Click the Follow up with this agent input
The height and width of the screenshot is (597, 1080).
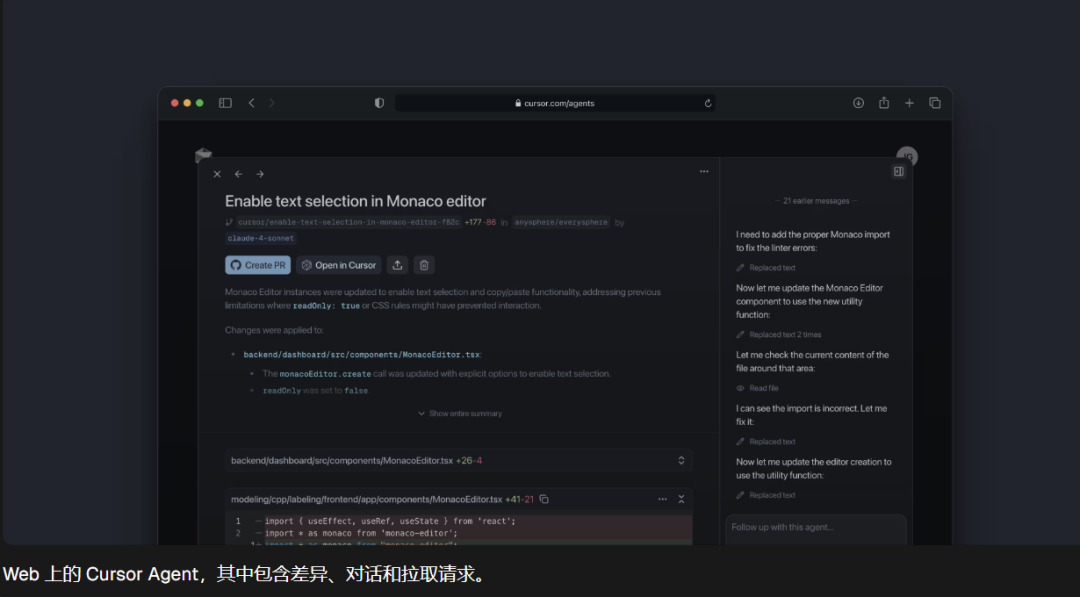[x=816, y=529]
